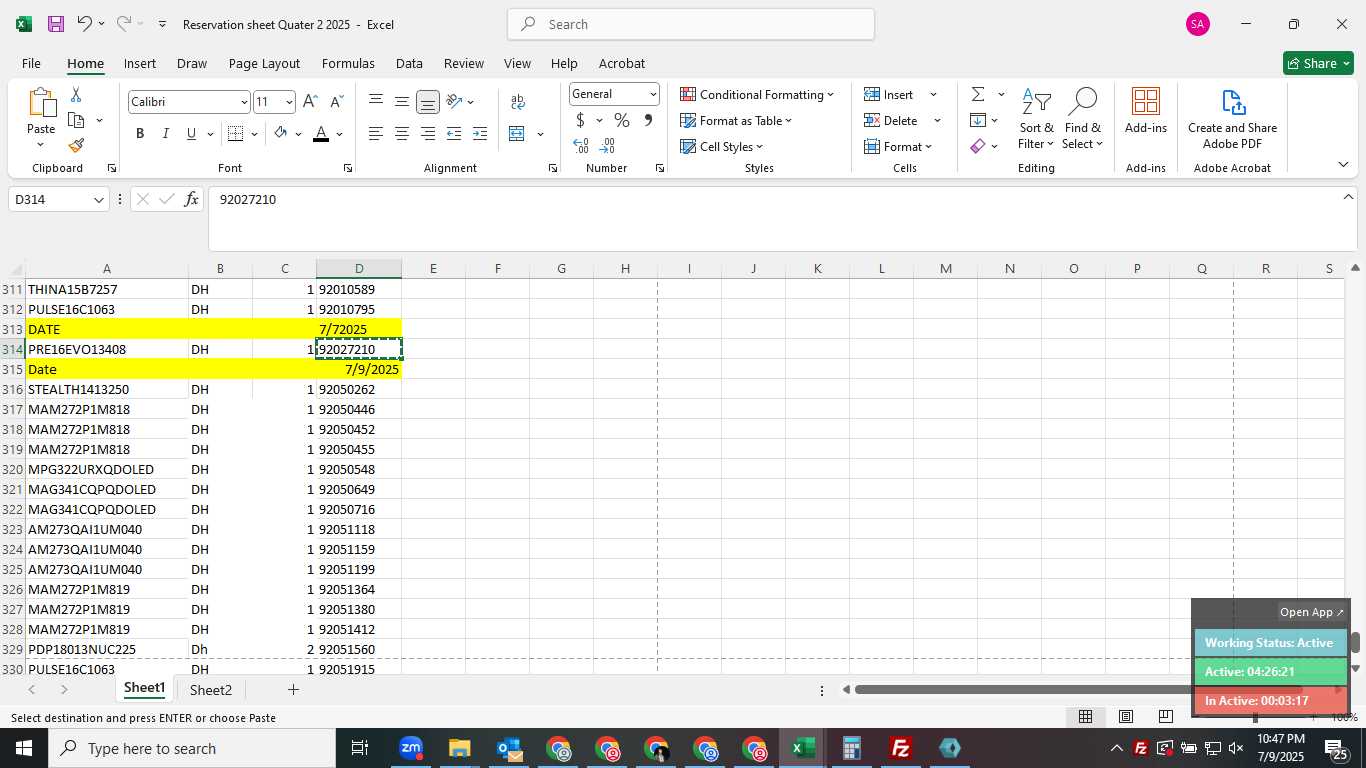The height and width of the screenshot is (768, 1366).
Task: Open the Name Box dropdown
Action: click(x=98, y=200)
